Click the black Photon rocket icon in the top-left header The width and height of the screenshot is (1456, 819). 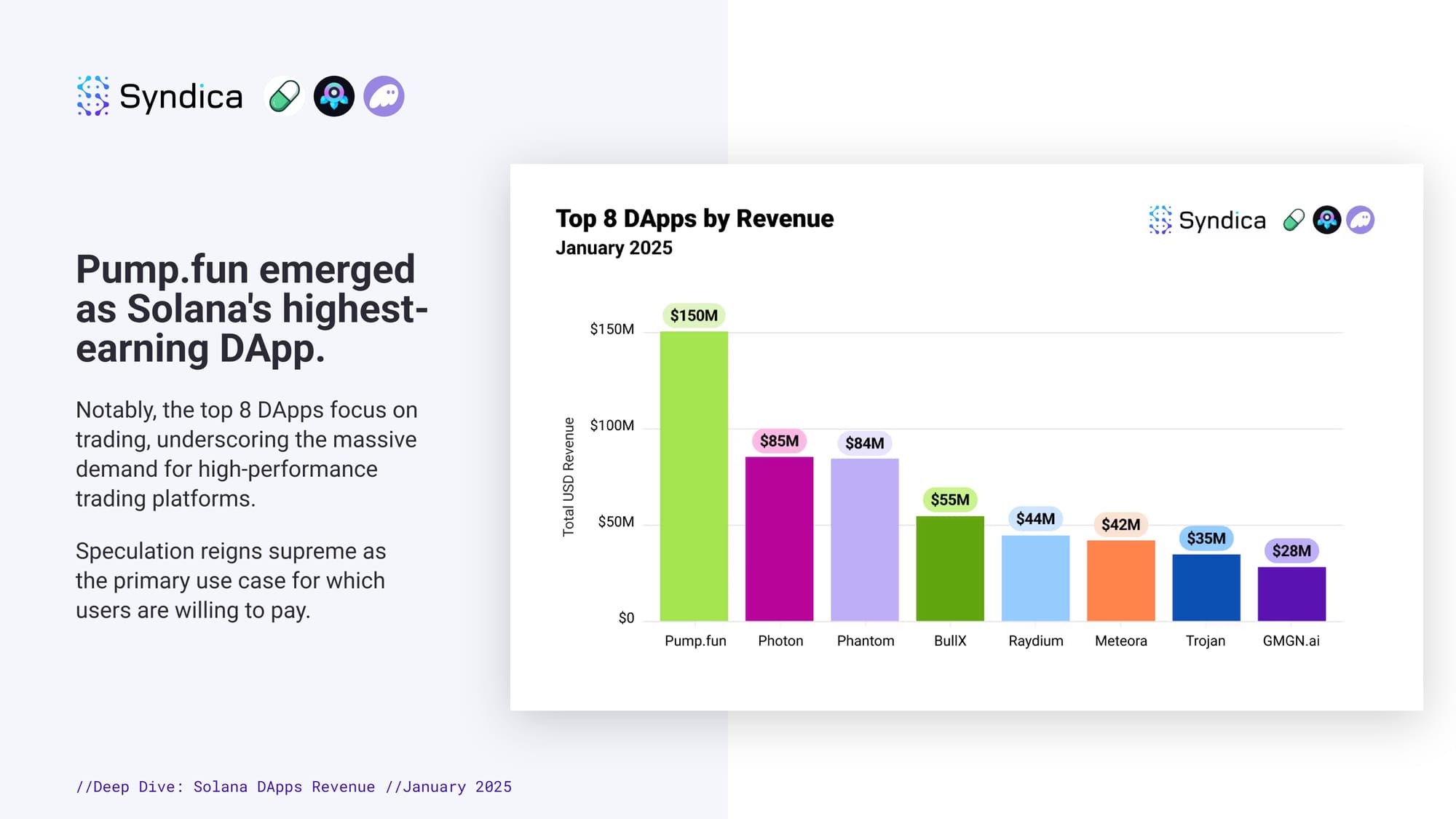(334, 96)
